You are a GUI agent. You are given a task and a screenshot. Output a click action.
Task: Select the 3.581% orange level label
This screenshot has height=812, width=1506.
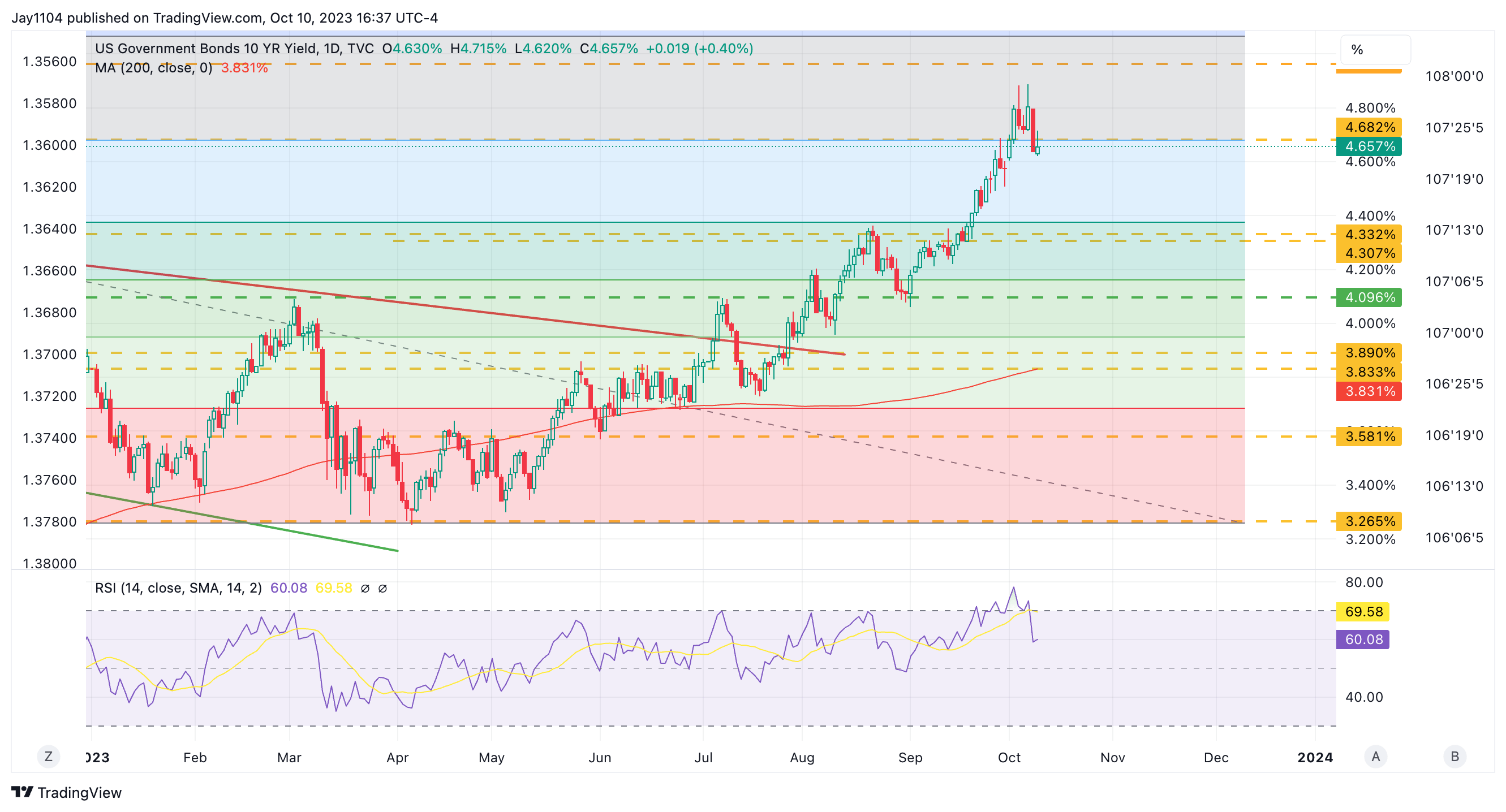(x=1369, y=437)
